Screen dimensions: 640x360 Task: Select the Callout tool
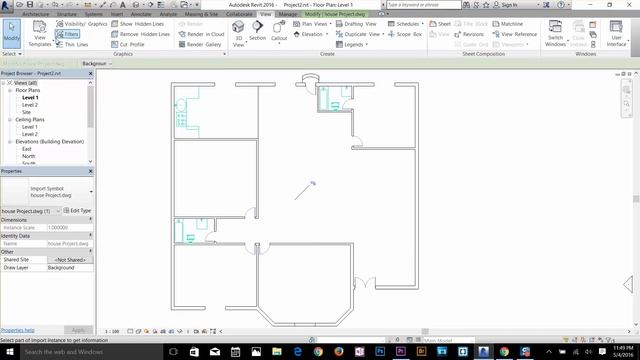pos(279,32)
